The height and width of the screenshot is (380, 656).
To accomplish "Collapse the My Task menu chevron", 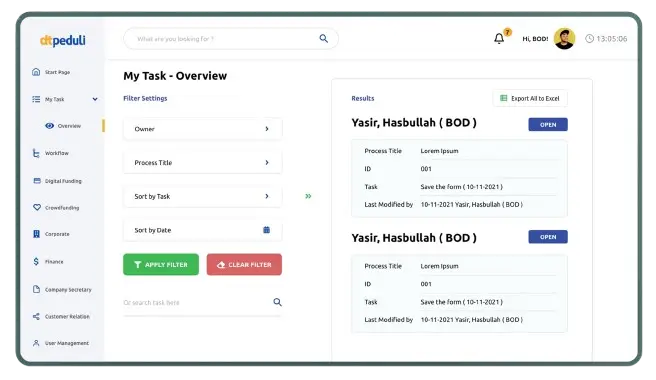I will [95, 99].
